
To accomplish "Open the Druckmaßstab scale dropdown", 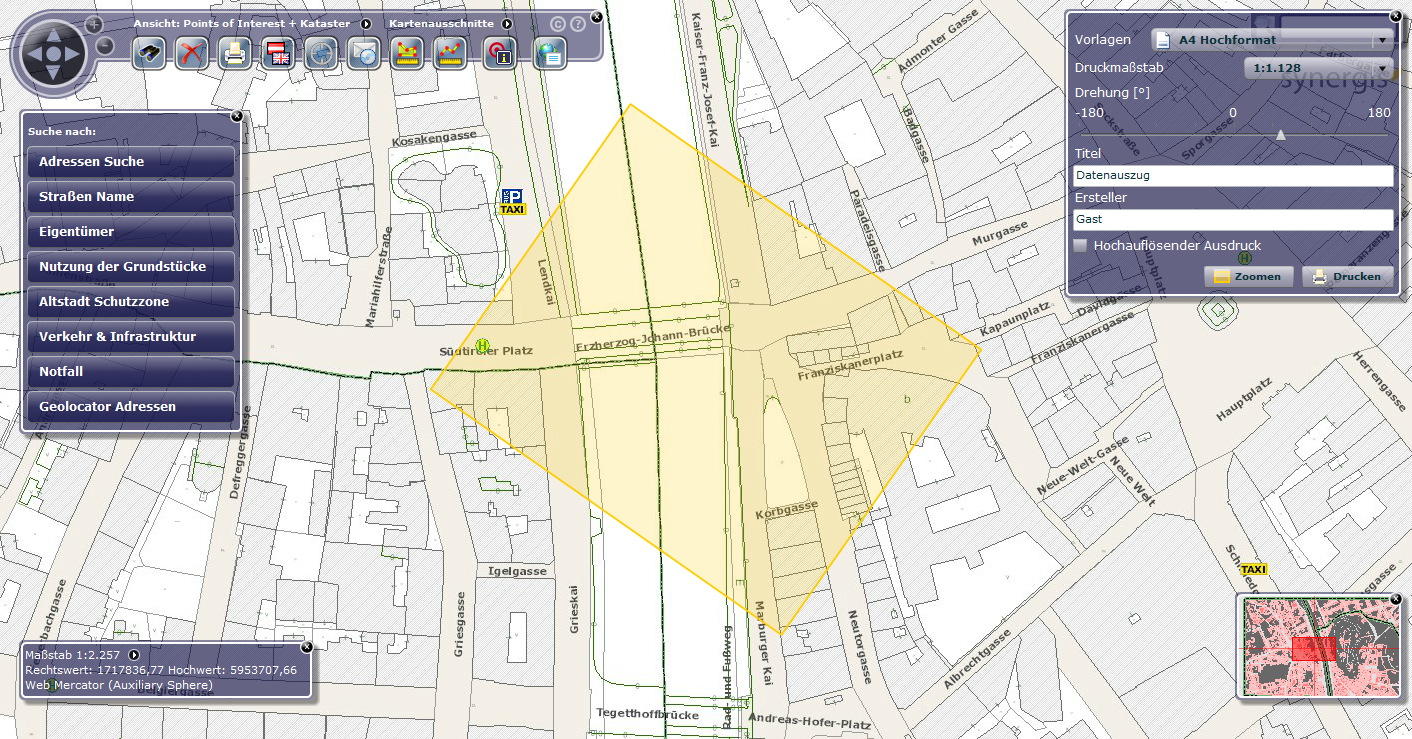I will [x=1318, y=68].
